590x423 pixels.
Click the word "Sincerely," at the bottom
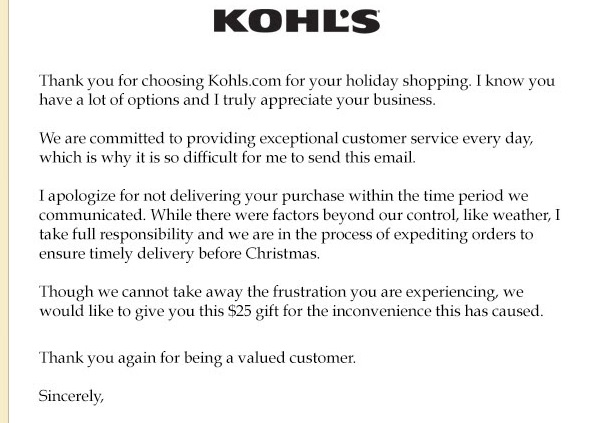71,396
